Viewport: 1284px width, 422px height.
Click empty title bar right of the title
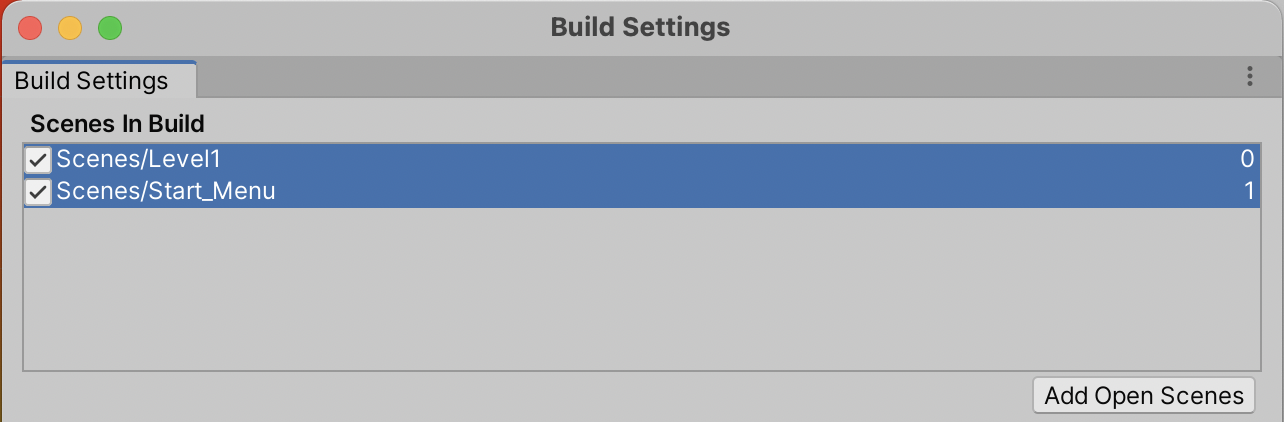pyautogui.click(x=1000, y=27)
